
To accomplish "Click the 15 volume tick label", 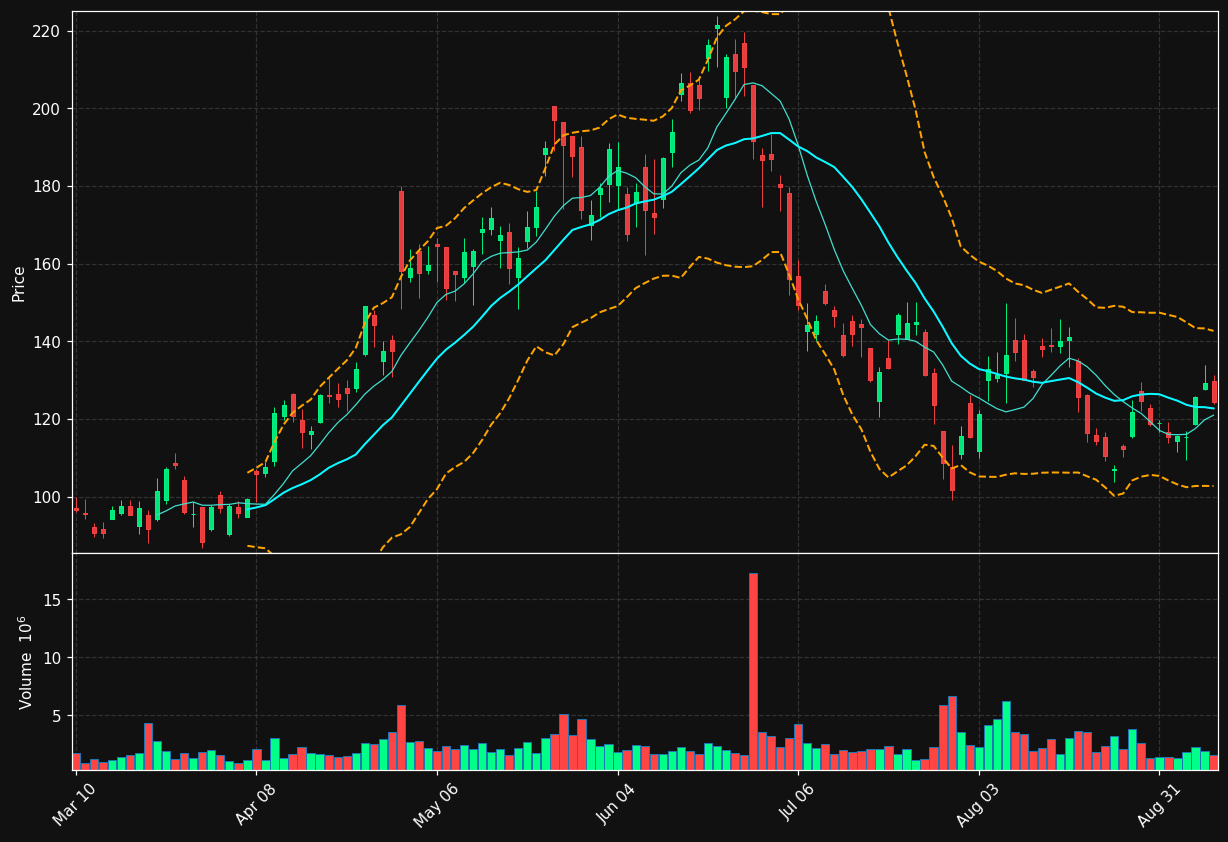I will tap(52, 599).
